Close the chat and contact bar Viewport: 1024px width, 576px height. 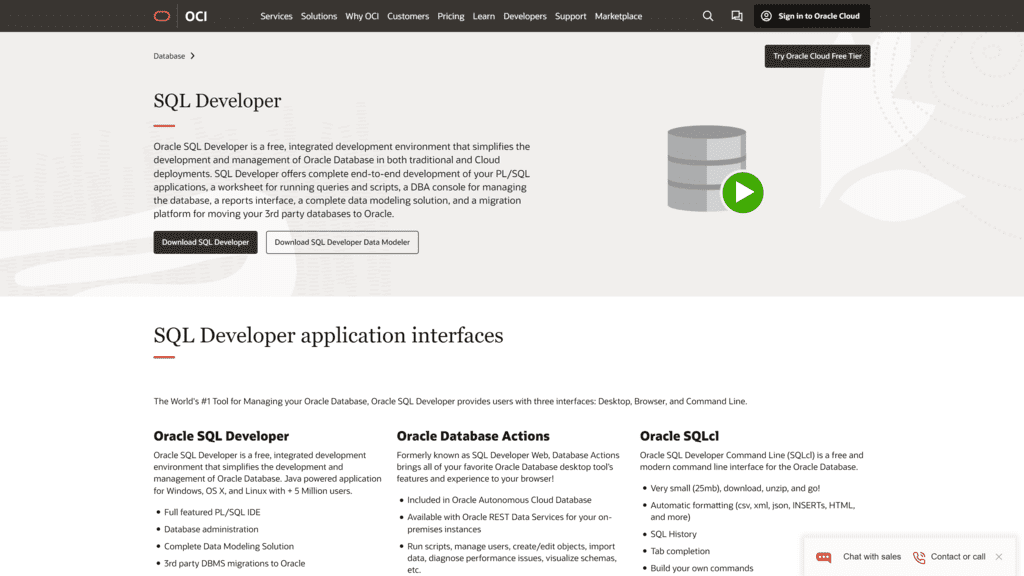click(999, 557)
